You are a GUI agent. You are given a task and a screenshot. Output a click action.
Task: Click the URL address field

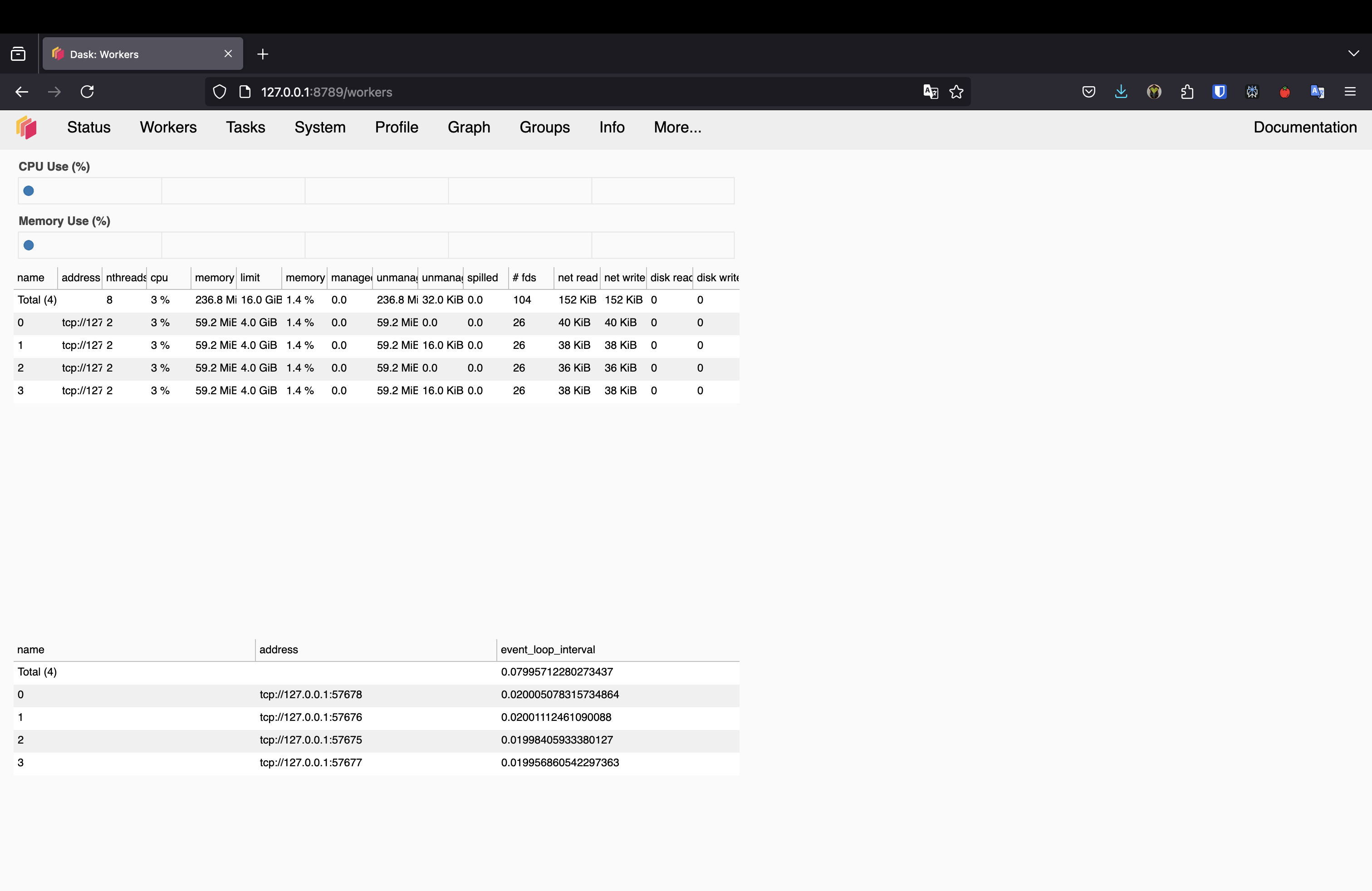coord(519,92)
